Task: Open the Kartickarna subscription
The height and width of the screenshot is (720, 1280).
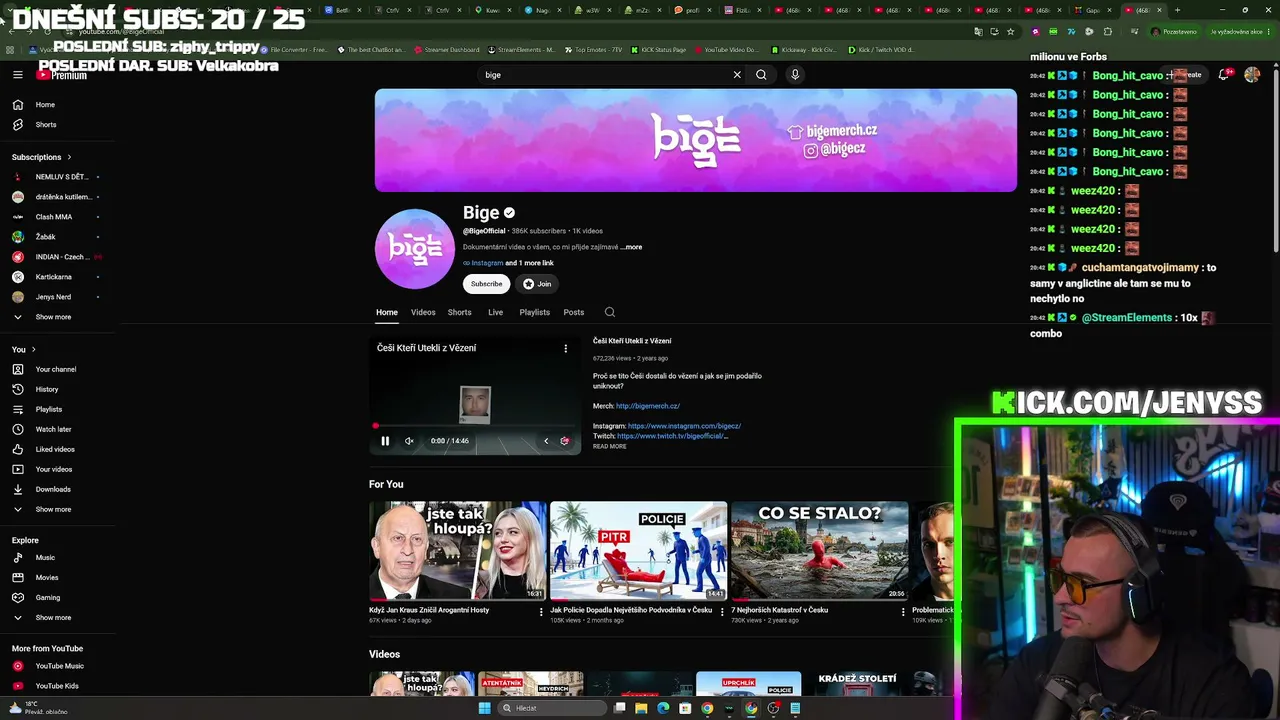Action: 54,277
